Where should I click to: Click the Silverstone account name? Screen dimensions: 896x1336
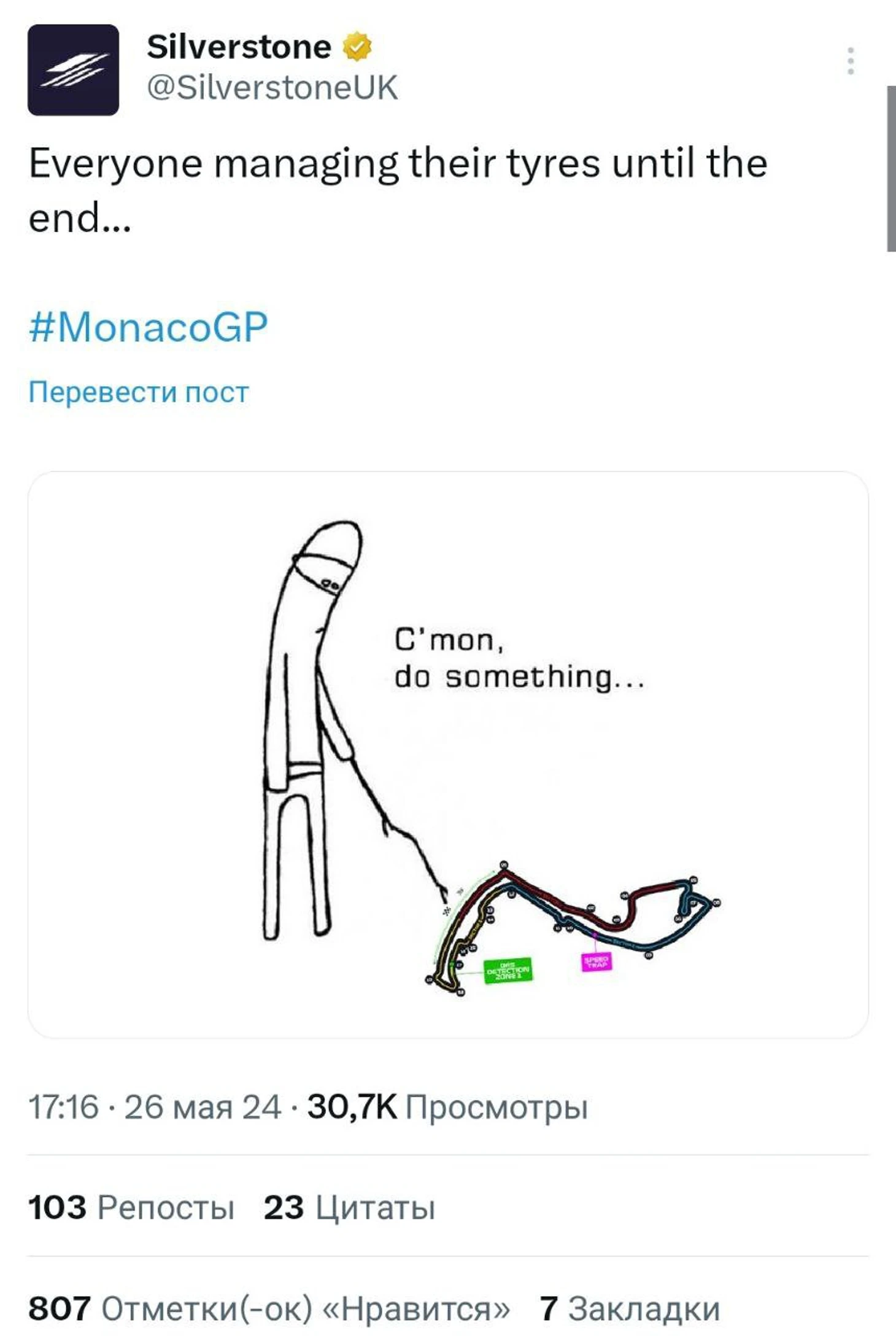(x=239, y=47)
